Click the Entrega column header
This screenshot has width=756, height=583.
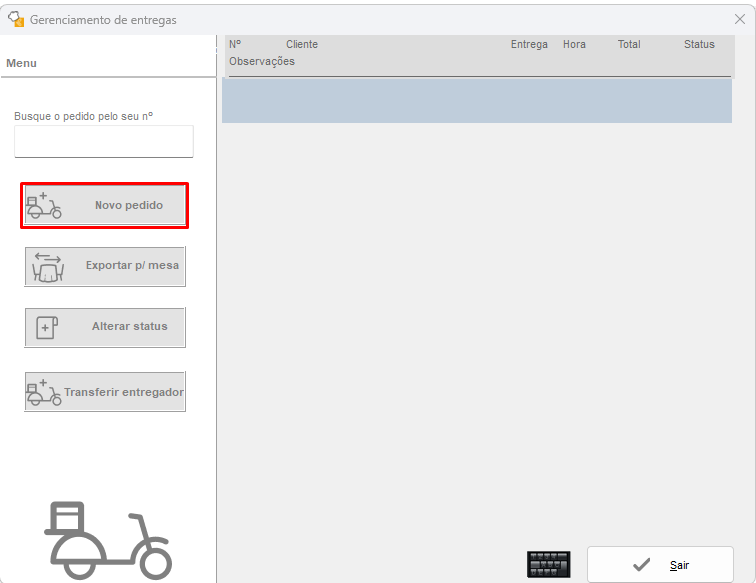529,45
